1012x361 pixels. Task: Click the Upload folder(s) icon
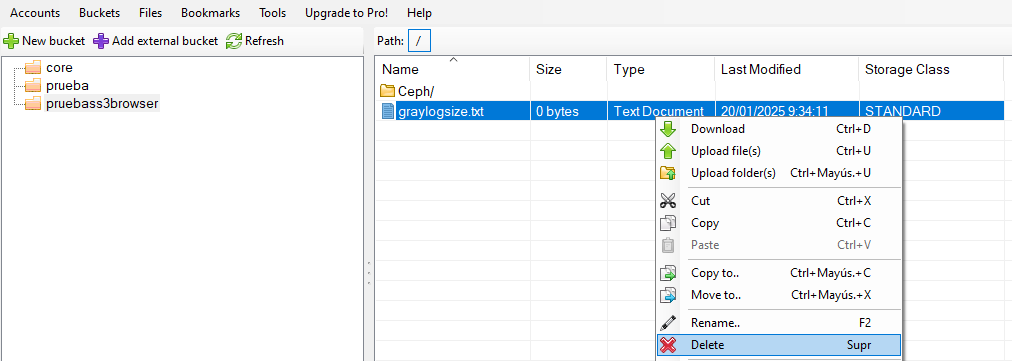tap(668, 173)
